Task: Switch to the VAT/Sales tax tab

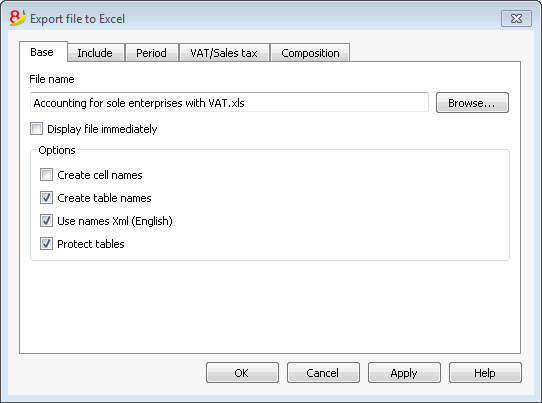Action: (x=224, y=53)
